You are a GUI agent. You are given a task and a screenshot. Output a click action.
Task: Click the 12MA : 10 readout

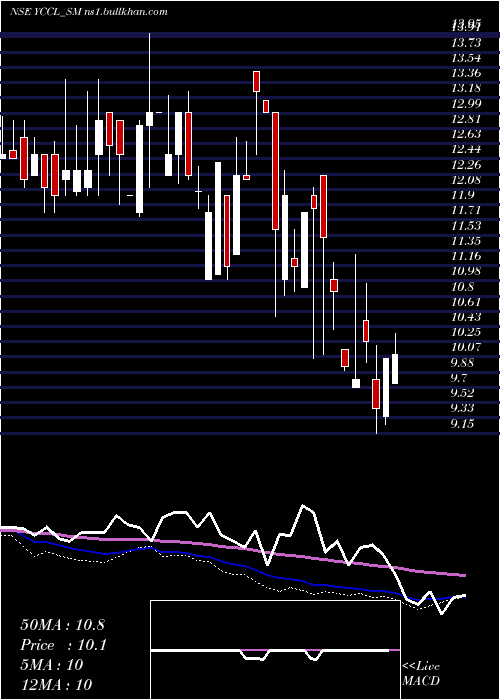[x=56, y=684]
